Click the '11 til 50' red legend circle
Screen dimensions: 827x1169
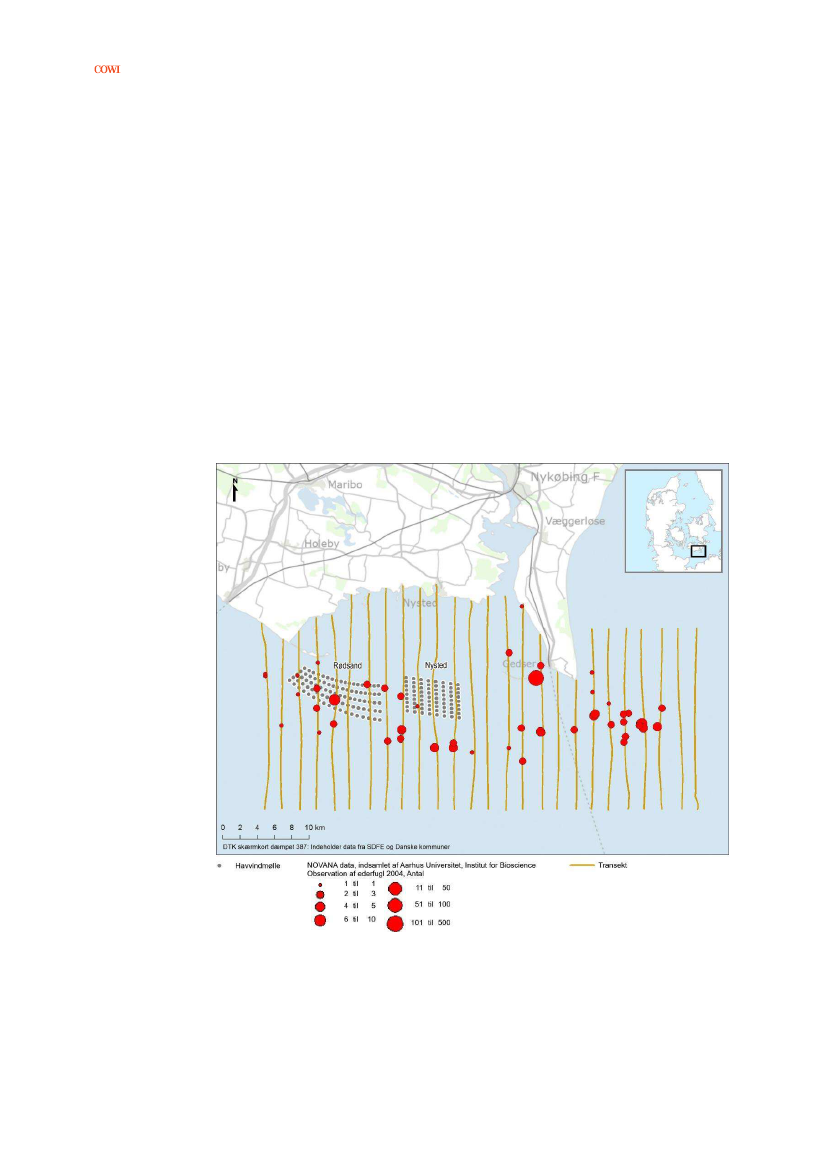394,888
